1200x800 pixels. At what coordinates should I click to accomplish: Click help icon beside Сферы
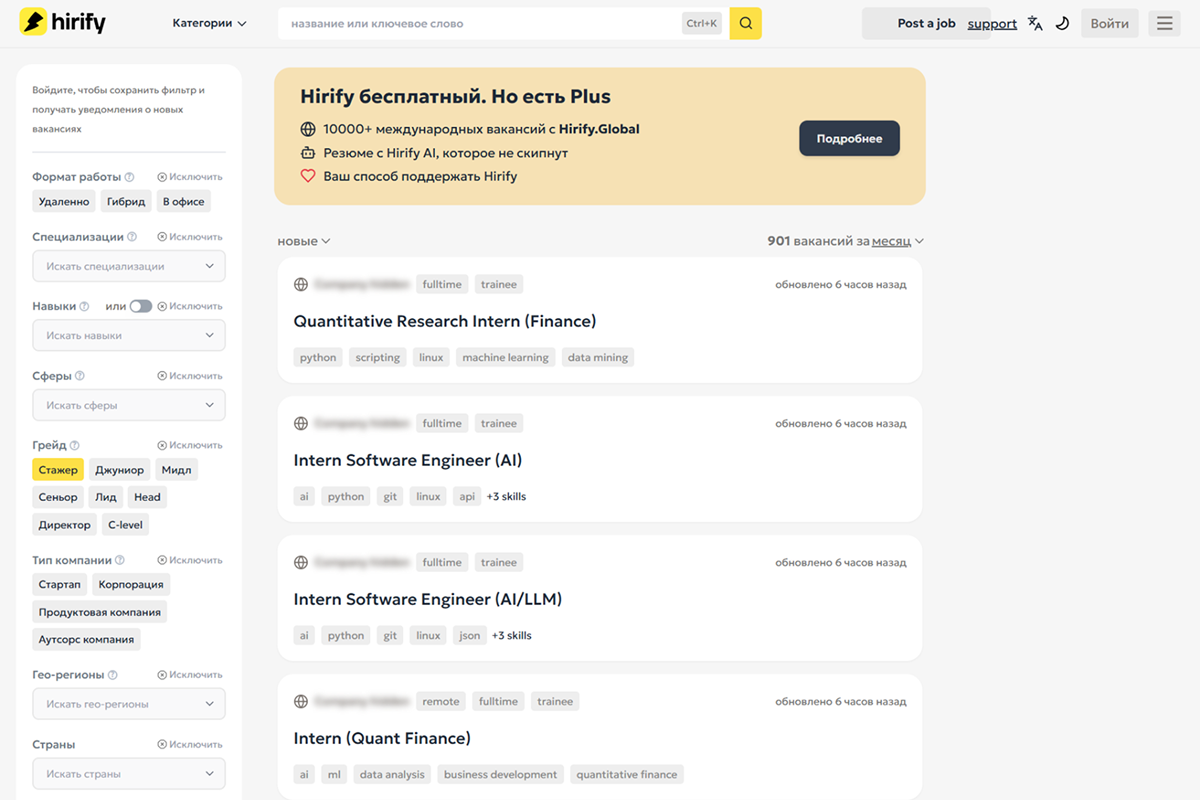[80, 376]
